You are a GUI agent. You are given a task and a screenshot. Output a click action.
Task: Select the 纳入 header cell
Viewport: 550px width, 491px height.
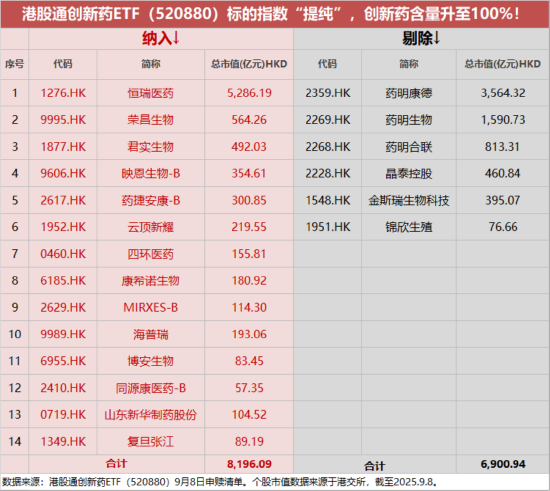click(161, 39)
